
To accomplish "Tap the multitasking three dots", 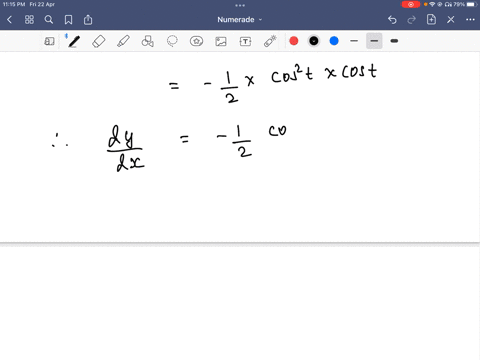I will click(240, 5).
